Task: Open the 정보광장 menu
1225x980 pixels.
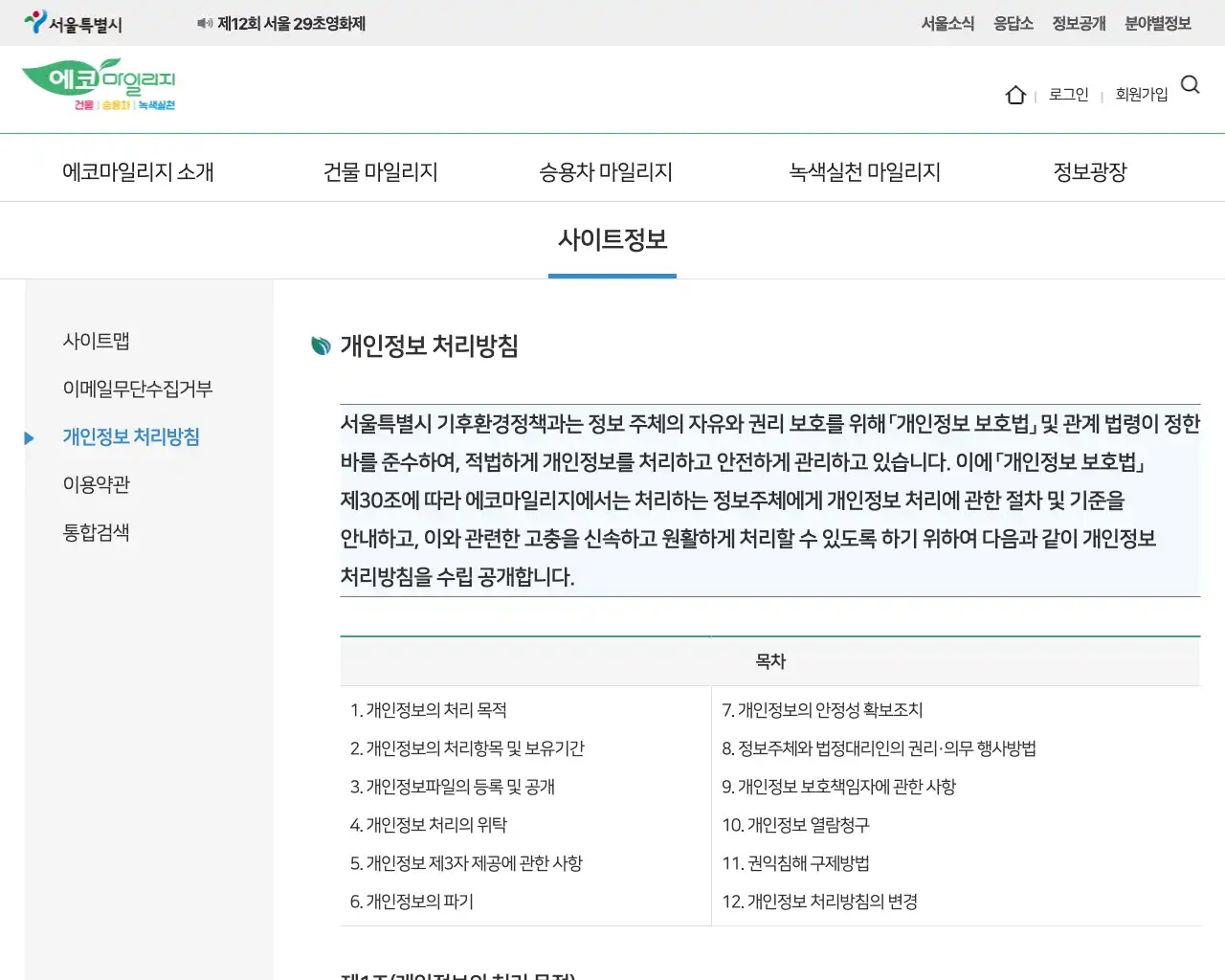Action: pyautogui.click(x=1090, y=171)
